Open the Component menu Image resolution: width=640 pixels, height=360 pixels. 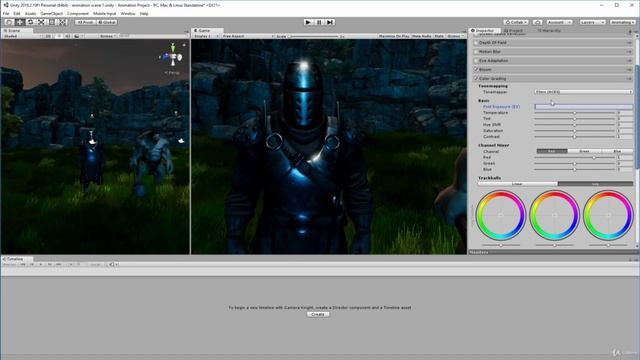click(x=78, y=13)
